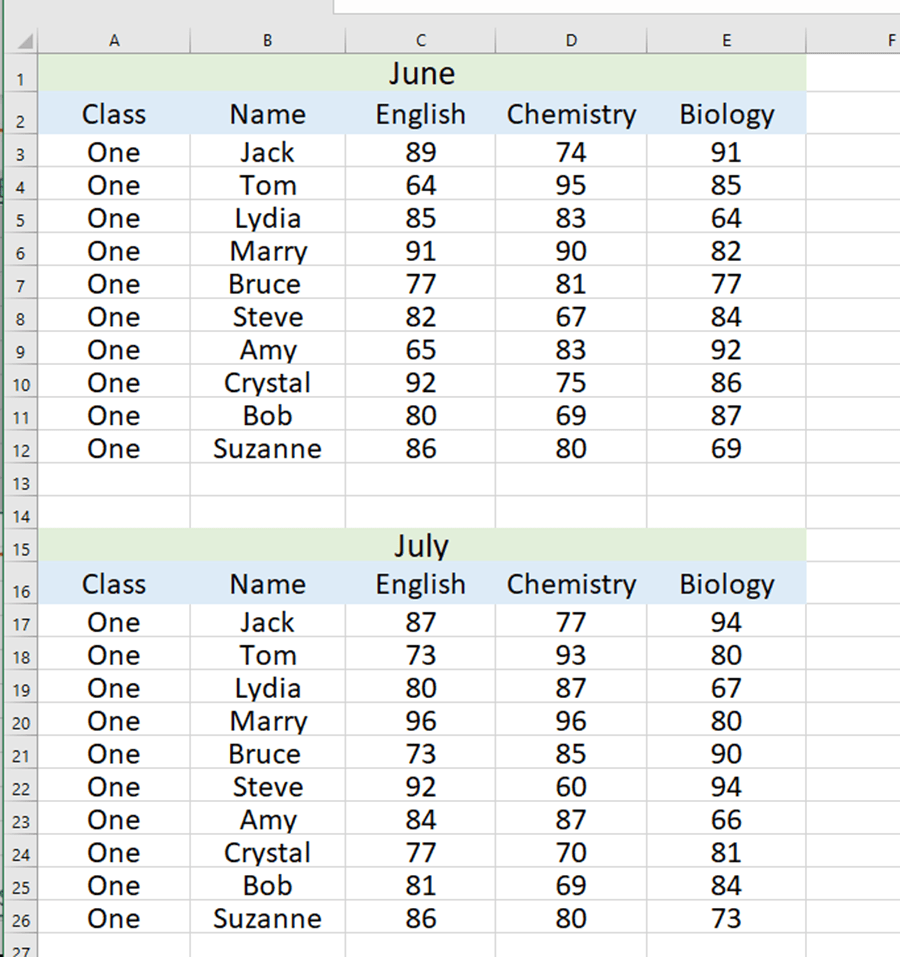The width and height of the screenshot is (900, 957).
Task: Select column header B
Action: [267, 40]
